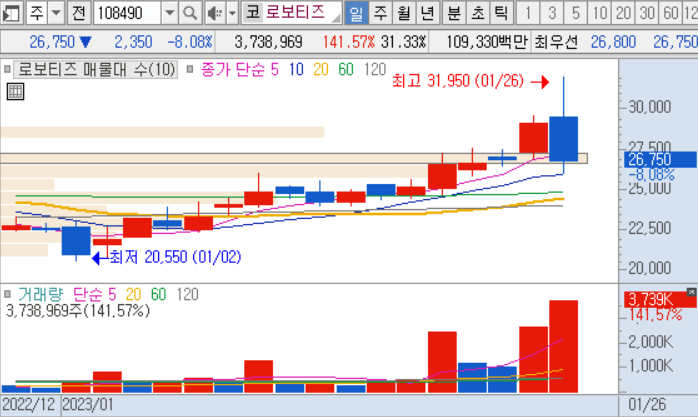
Task: Click the 109,330백만 trading value
Action: (x=487, y=42)
